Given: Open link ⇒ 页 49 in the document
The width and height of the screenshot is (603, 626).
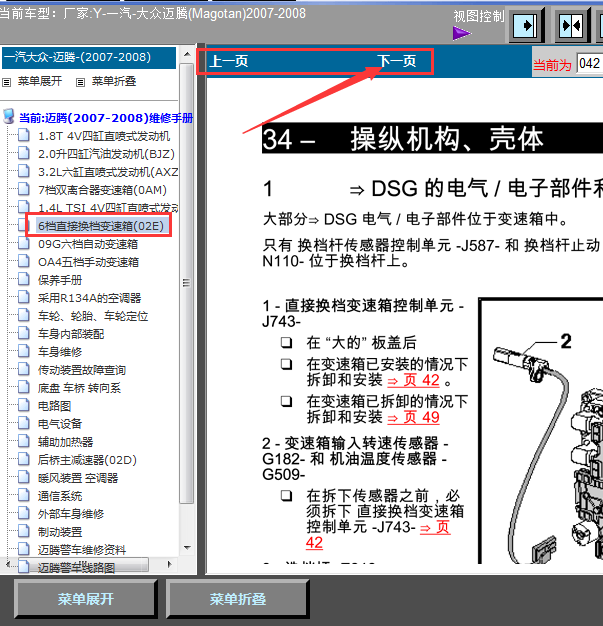Looking at the screenshot, I should pyautogui.click(x=413, y=417).
